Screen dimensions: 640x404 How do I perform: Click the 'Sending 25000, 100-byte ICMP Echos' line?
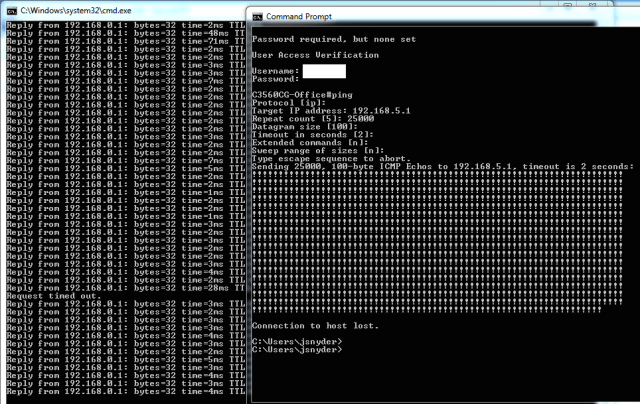pos(440,167)
